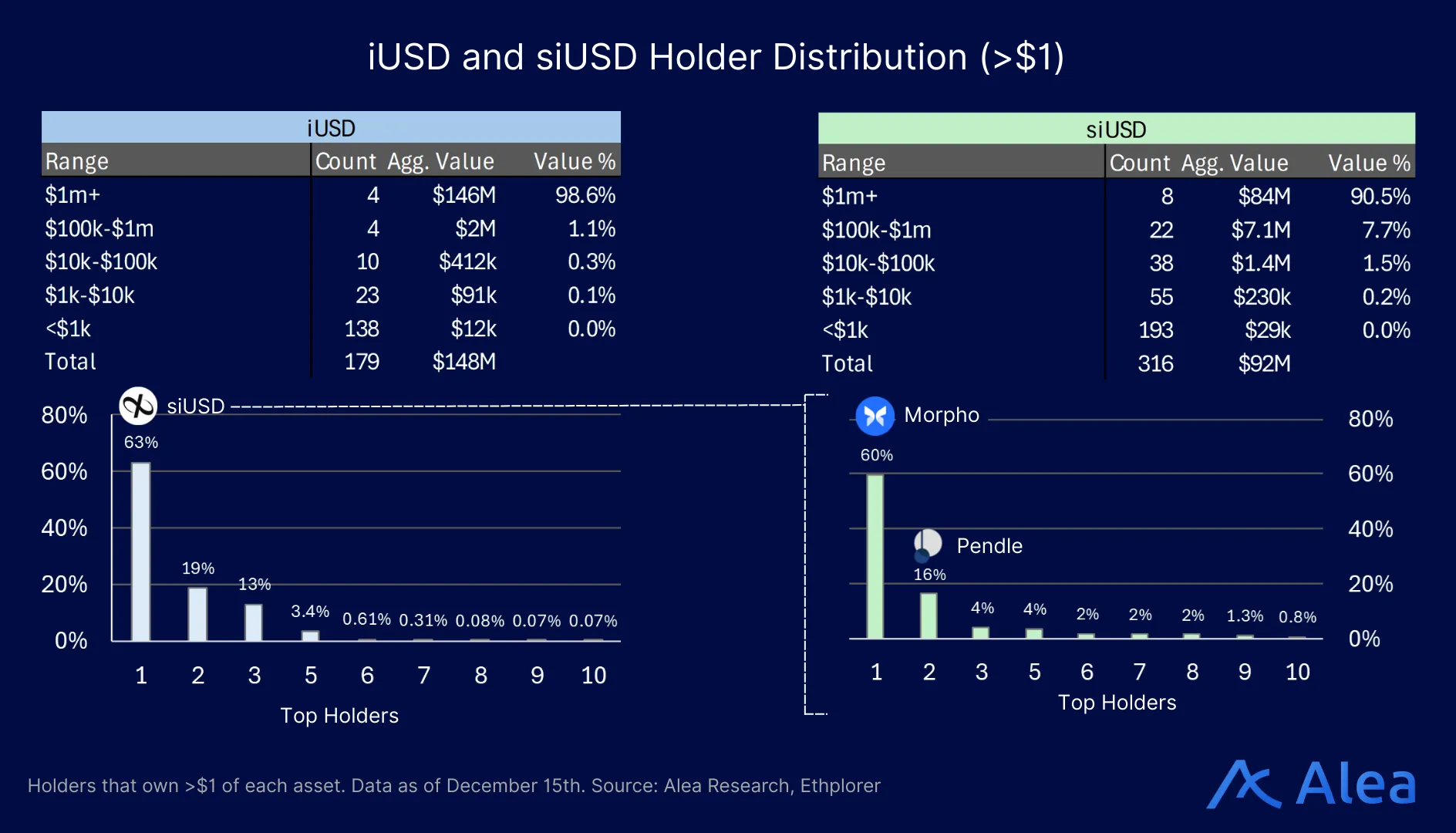This screenshot has height=833, width=1456.
Task: Select the siUSD label next to infinity logo
Action: point(195,406)
